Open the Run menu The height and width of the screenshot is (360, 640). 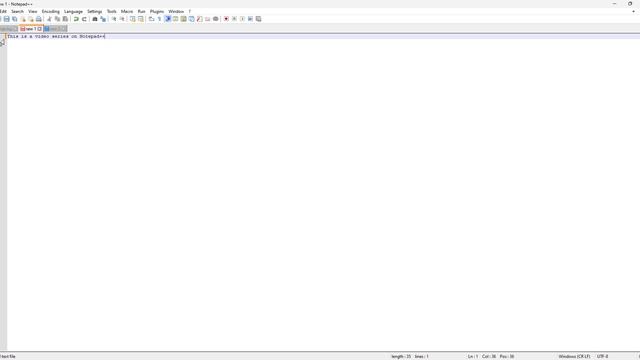(142, 11)
